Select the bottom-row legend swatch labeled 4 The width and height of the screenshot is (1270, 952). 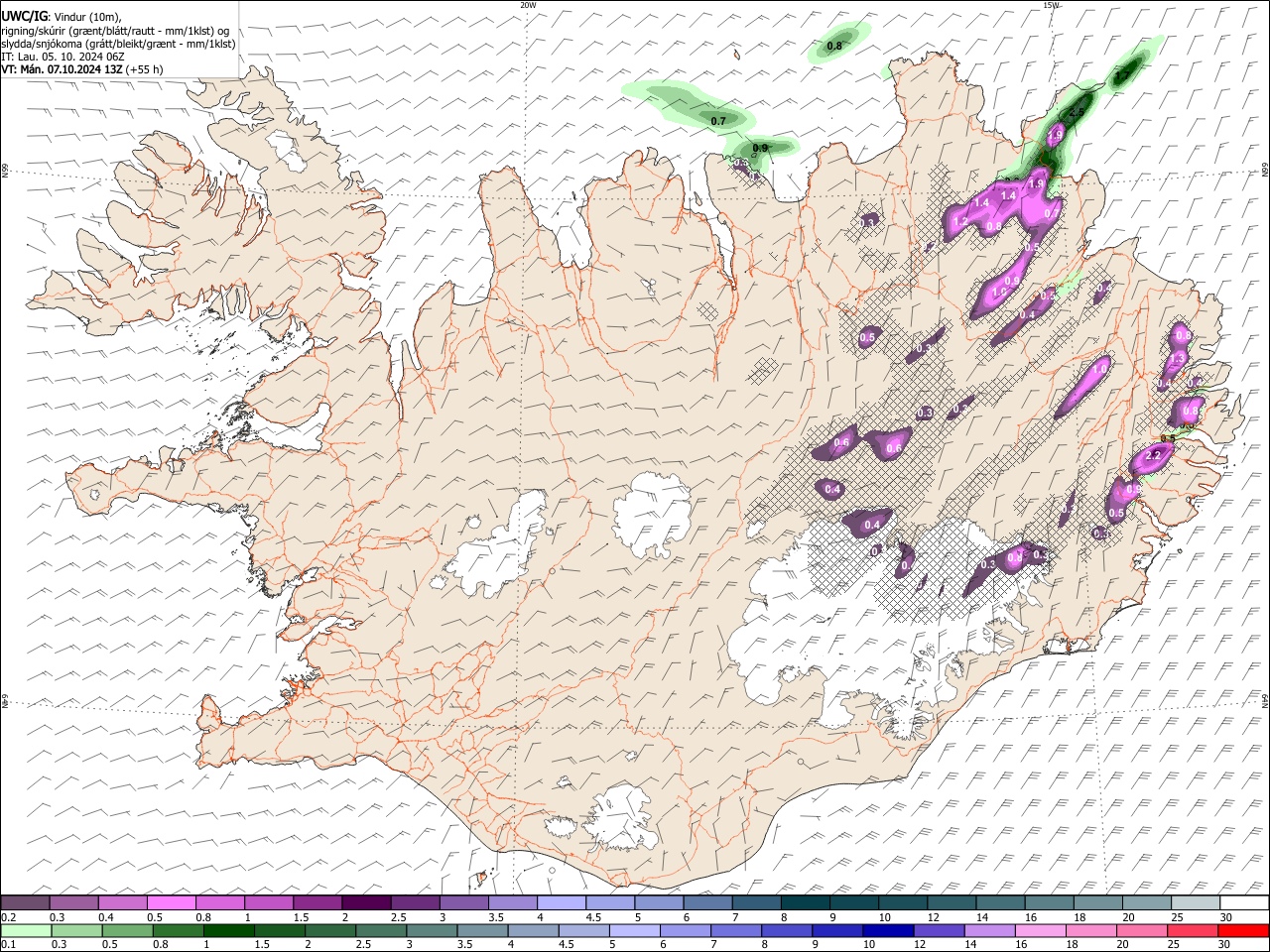click(534, 930)
